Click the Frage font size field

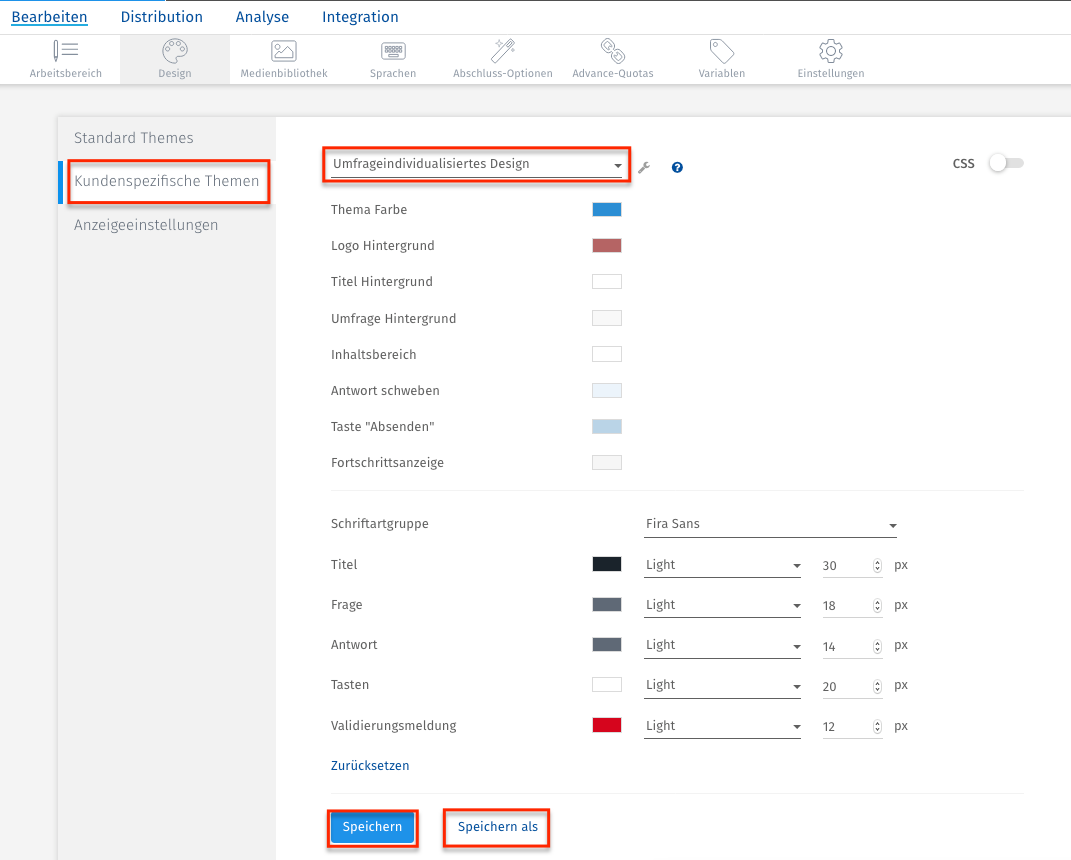coord(843,606)
